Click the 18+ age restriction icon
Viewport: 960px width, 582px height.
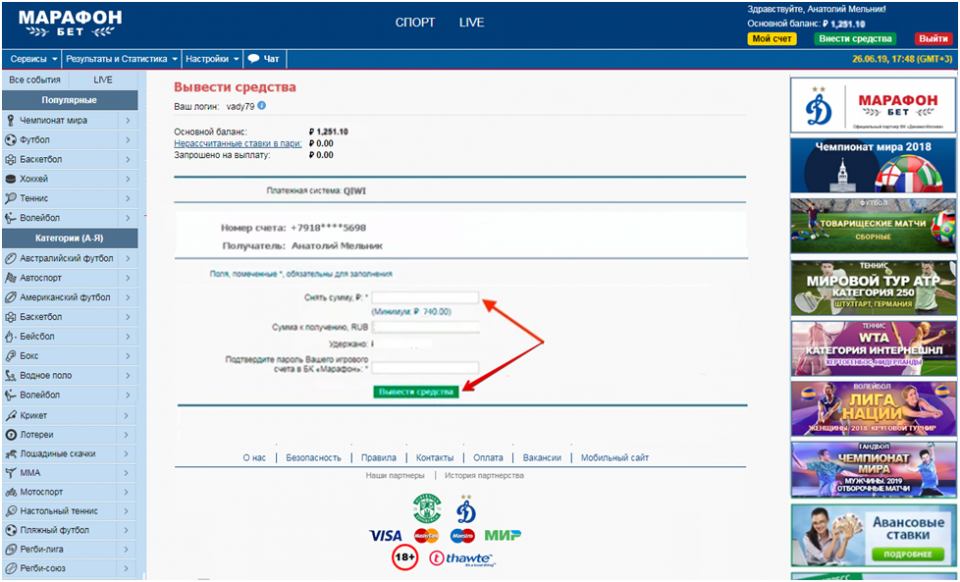tap(405, 557)
